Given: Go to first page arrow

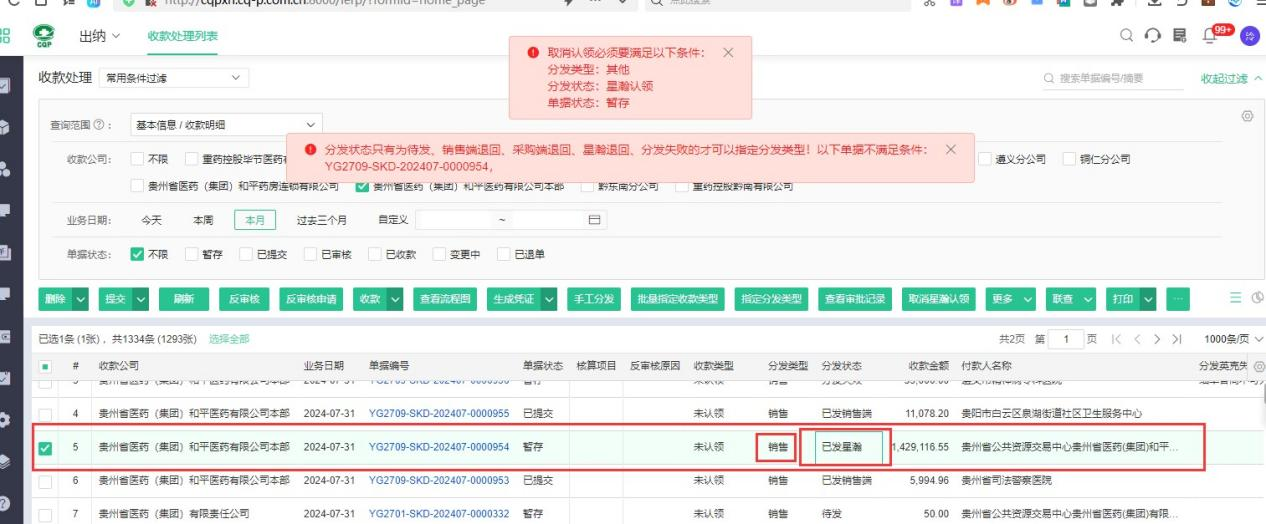Looking at the screenshot, I should pos(1117,340).
